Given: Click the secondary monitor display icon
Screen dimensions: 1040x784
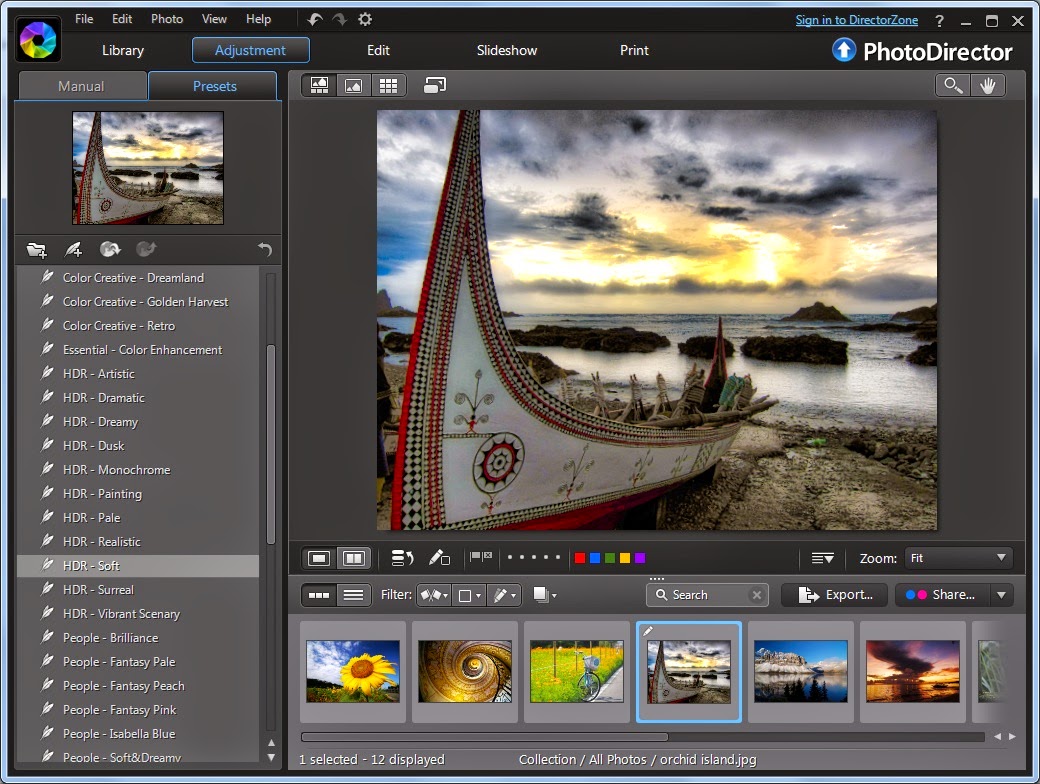Looking at the screenshot, I should pyautogui.click(x=435, y=86).
